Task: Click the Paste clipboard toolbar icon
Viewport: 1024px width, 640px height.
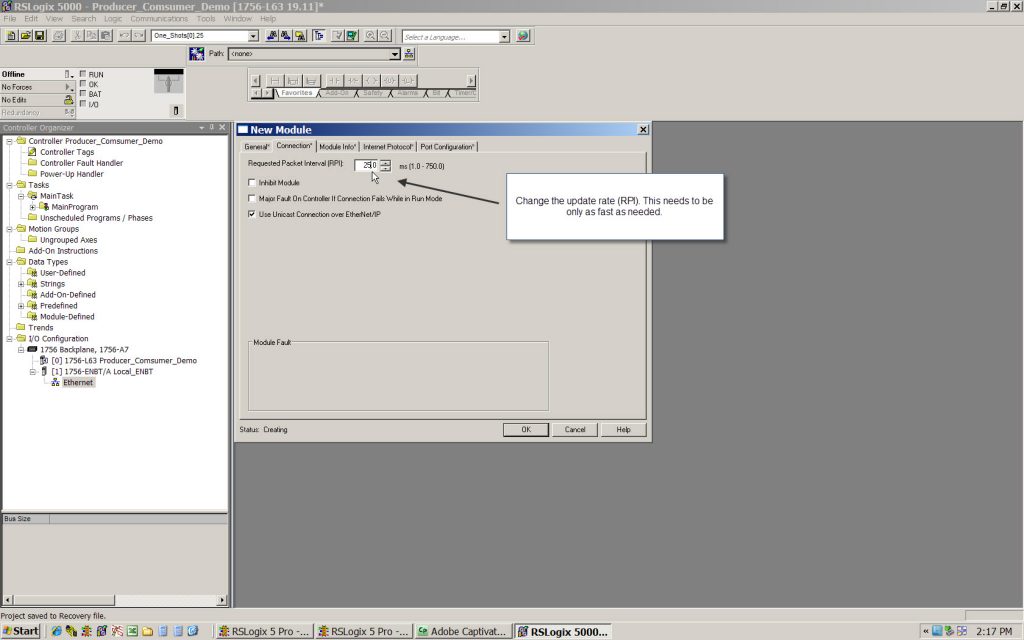Action: point(106,36)
